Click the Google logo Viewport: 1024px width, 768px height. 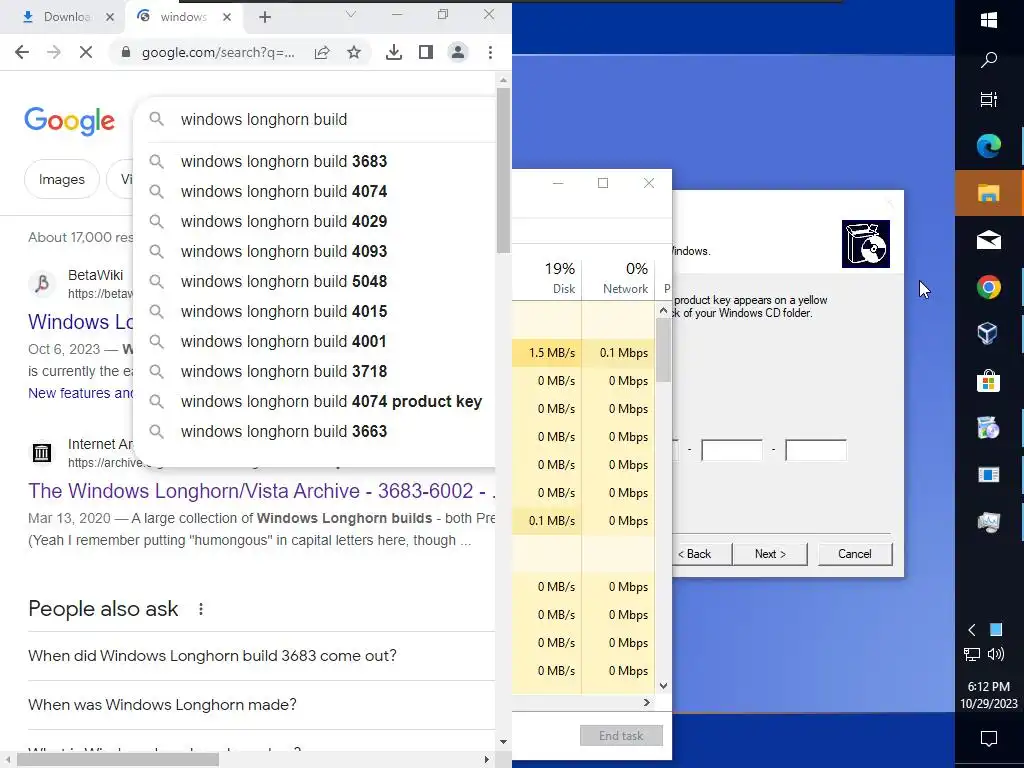[x=70, y=121]
